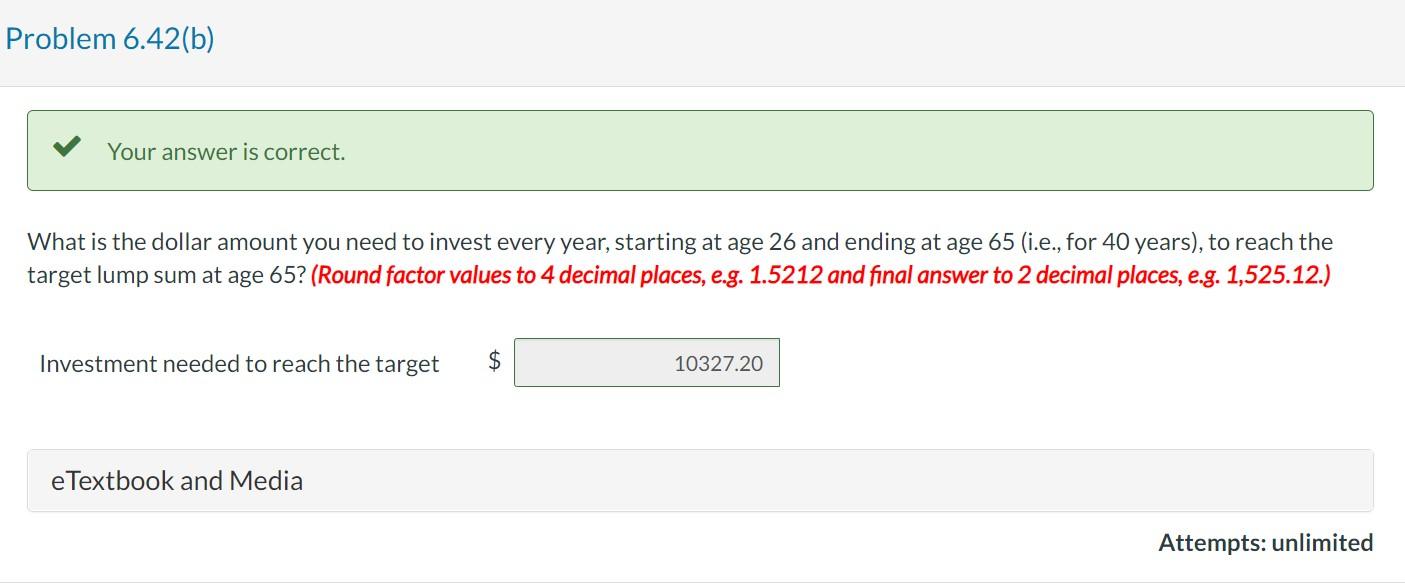
Task: Click the eTextbook and Media header bar
Action: [700, 480]
